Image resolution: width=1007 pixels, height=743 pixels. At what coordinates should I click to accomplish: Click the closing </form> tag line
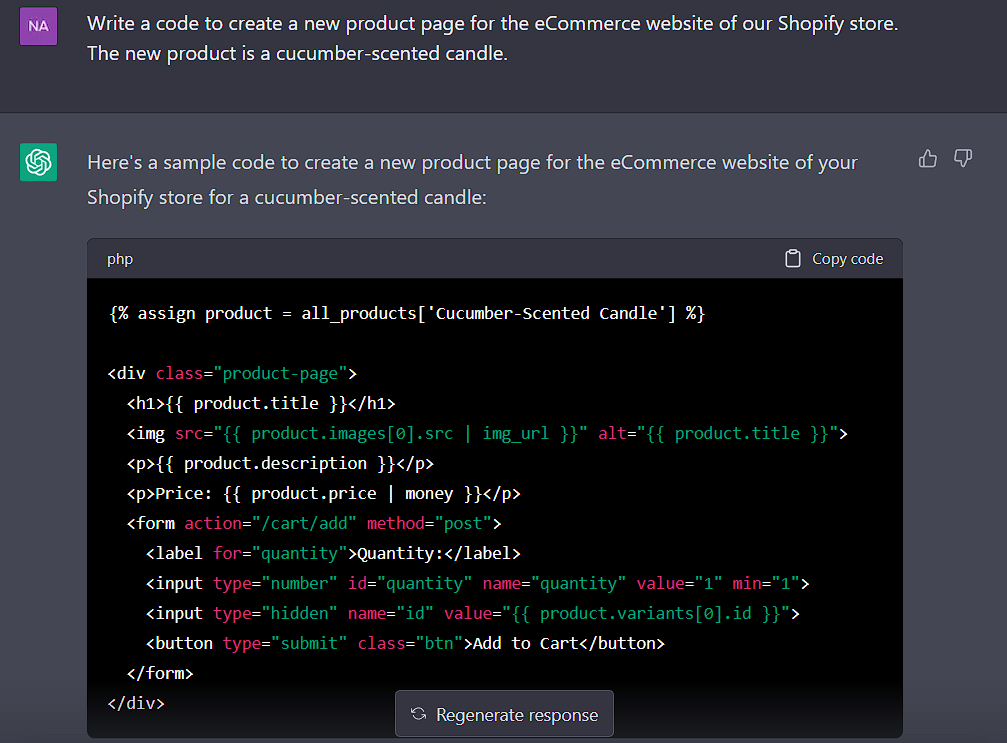click(160, 673)
